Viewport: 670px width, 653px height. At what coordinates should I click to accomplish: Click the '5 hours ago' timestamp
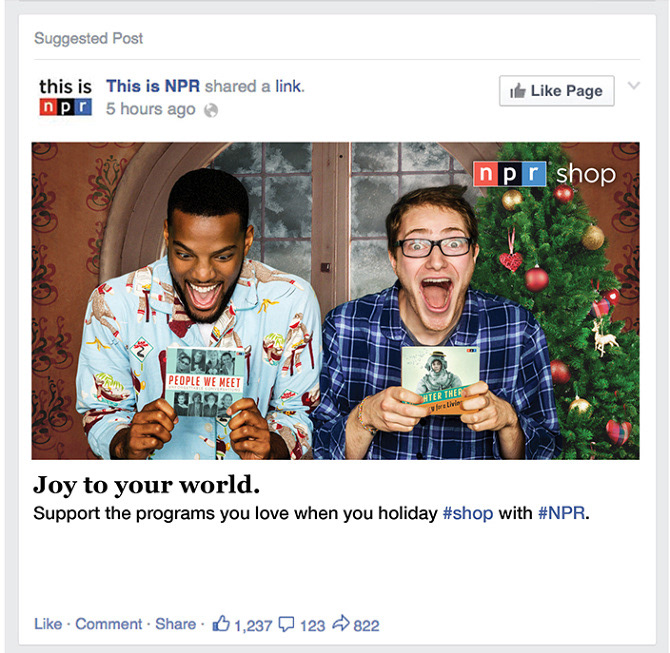pos(150,109)
